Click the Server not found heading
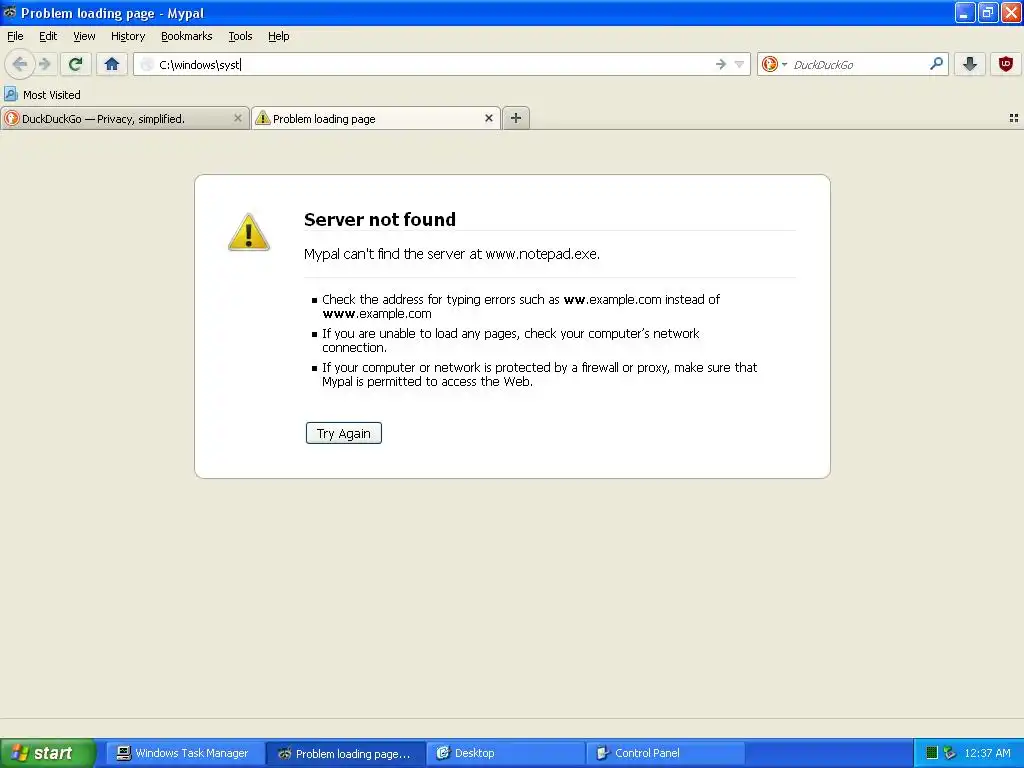Screen dimensions: 1024x768 (x=380, y=219)
